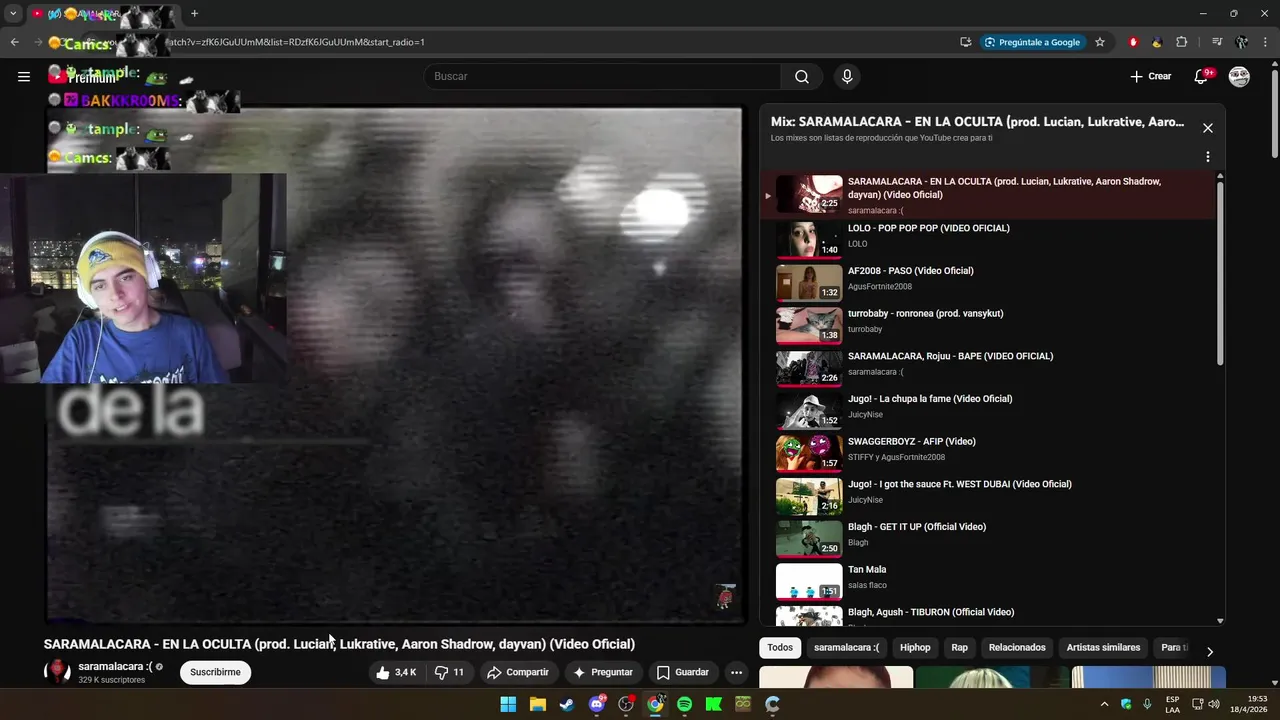The image size is (1280, 720).
Task: Click the playlist scrollbar up arrow
Action: tap(1220, 176)
